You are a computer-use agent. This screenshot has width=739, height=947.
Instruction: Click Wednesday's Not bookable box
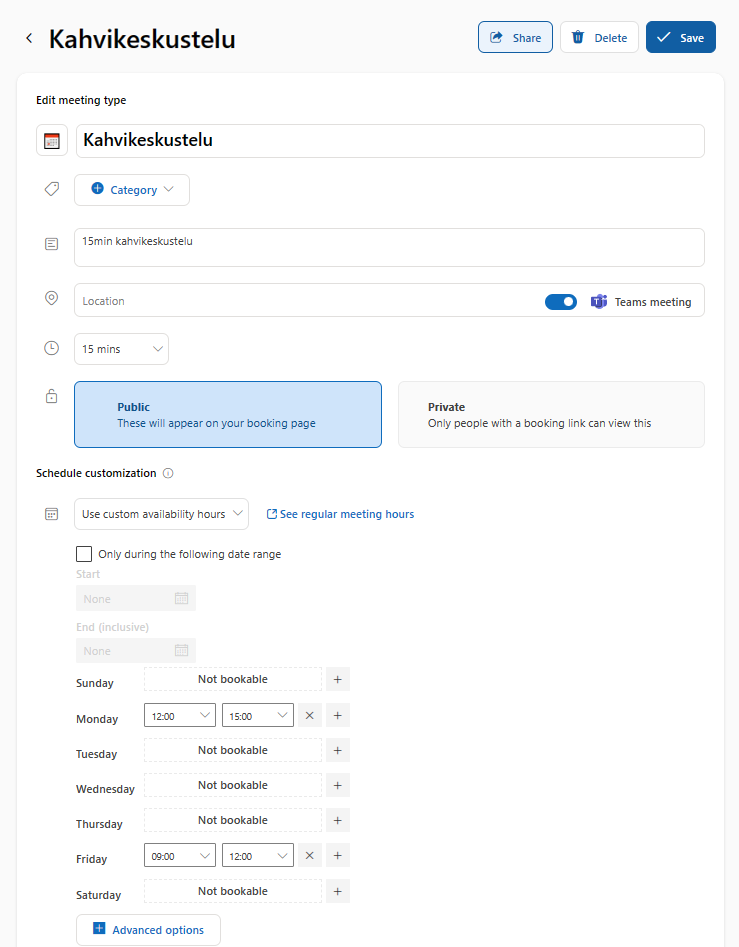click(x=233, y=785)
